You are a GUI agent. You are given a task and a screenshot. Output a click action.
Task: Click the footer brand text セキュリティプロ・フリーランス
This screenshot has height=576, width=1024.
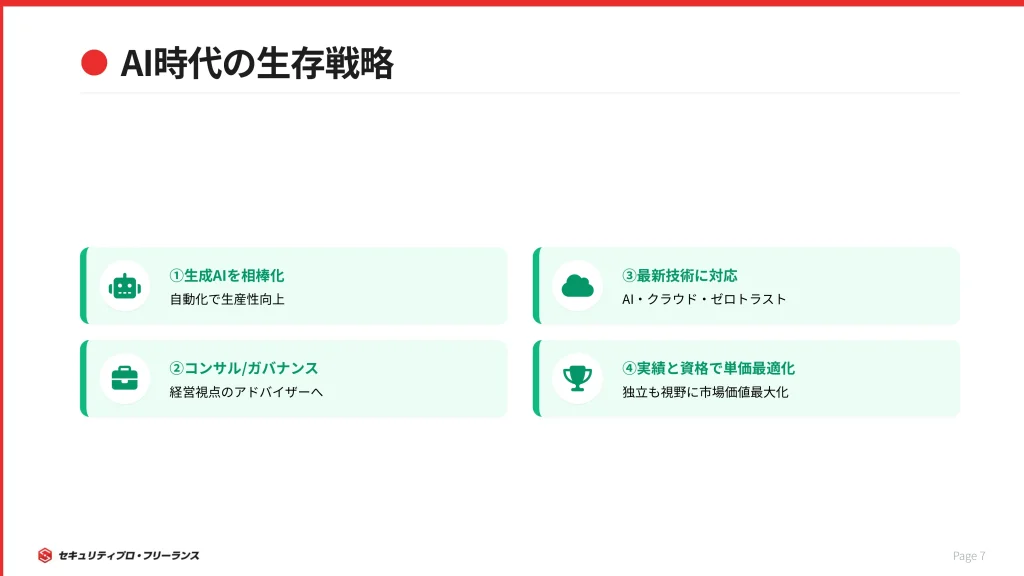[x=129, y=556]
